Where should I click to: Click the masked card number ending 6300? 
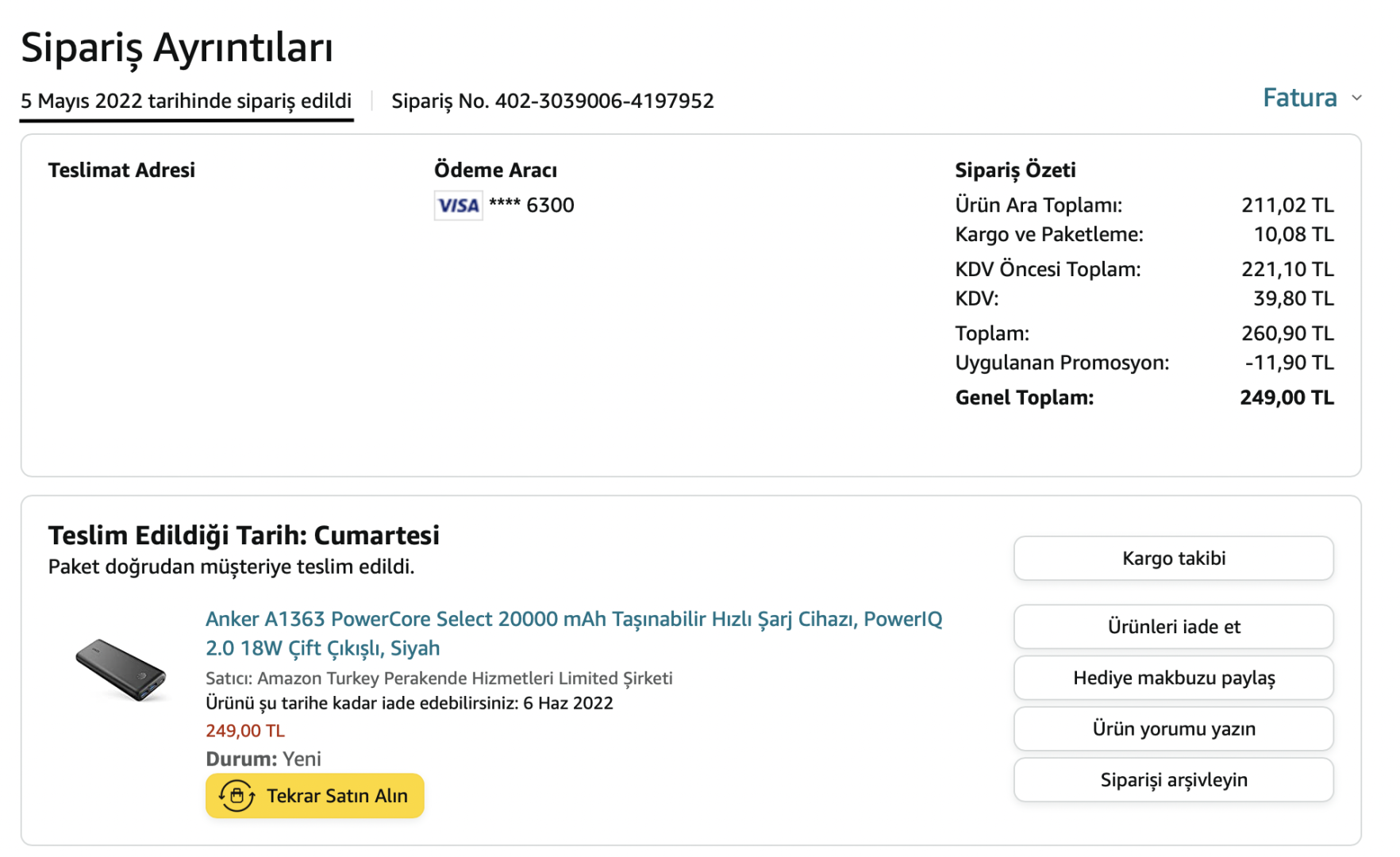coord(531,206)
